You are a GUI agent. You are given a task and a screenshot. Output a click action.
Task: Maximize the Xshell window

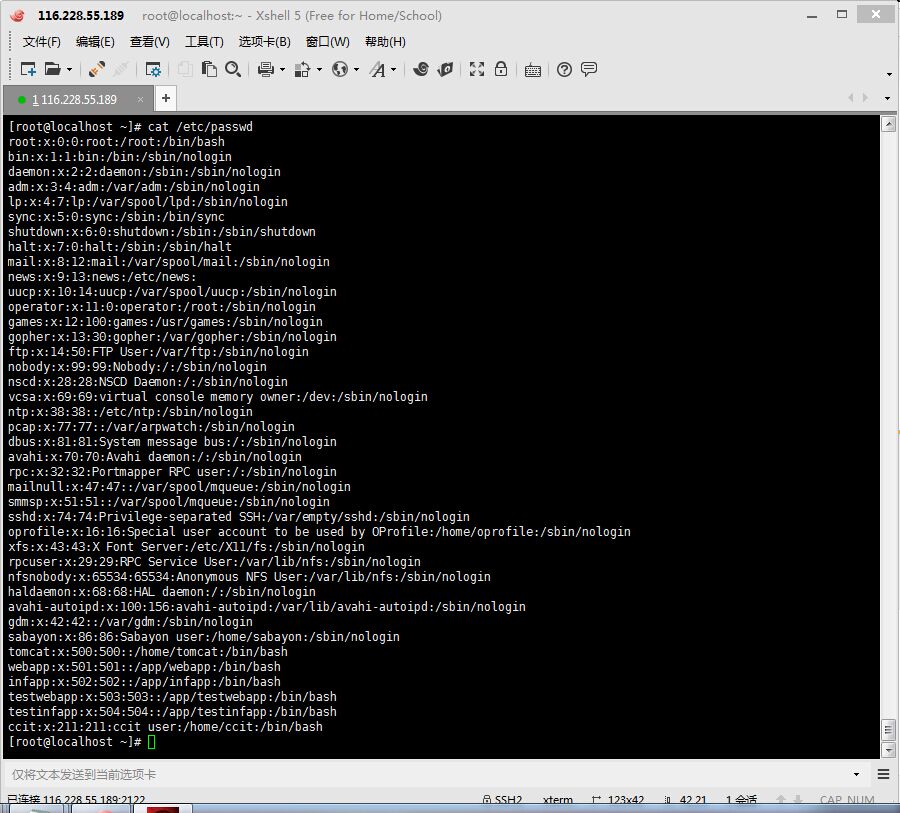[842, 15]
